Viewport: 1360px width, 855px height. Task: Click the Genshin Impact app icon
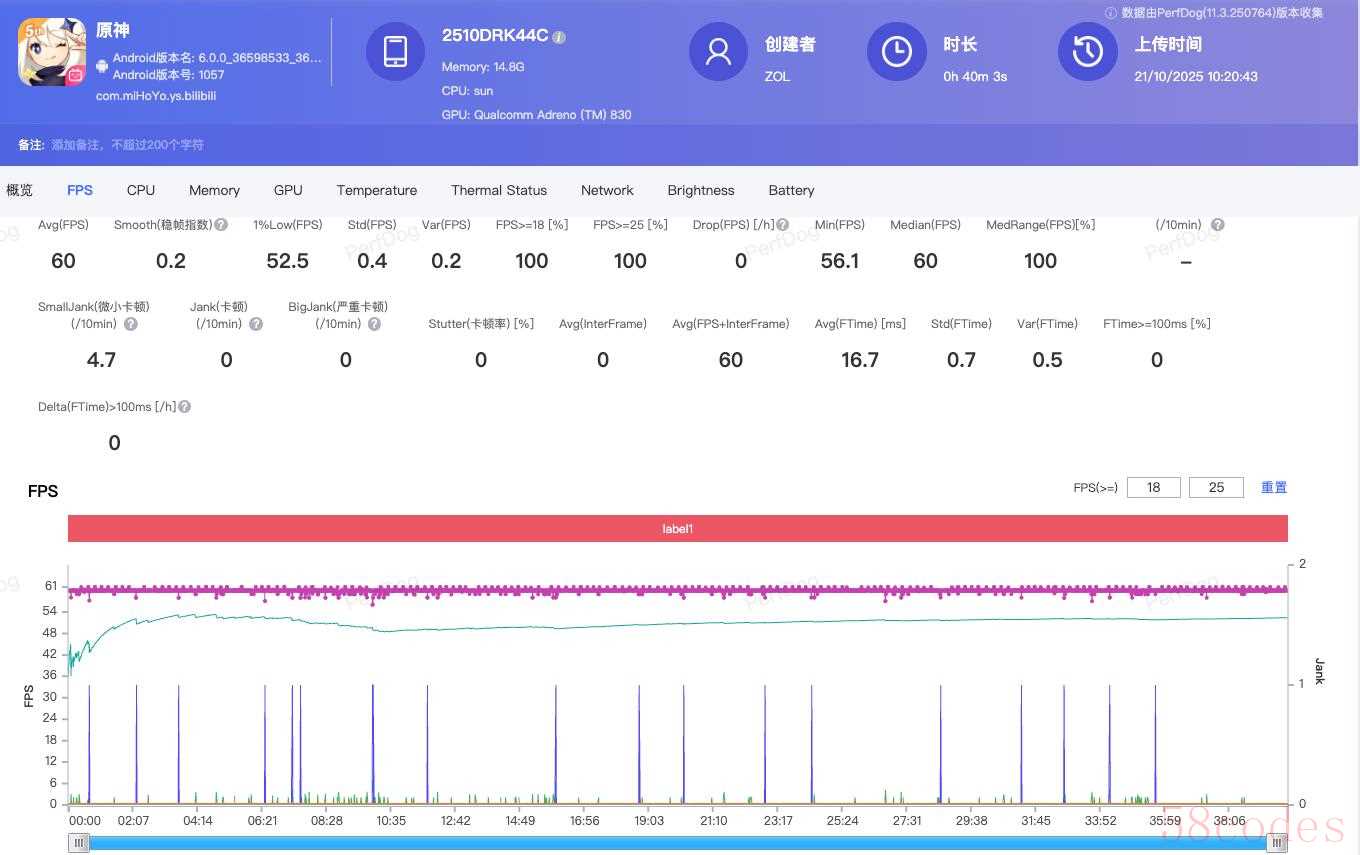click(x=51, y=52)
